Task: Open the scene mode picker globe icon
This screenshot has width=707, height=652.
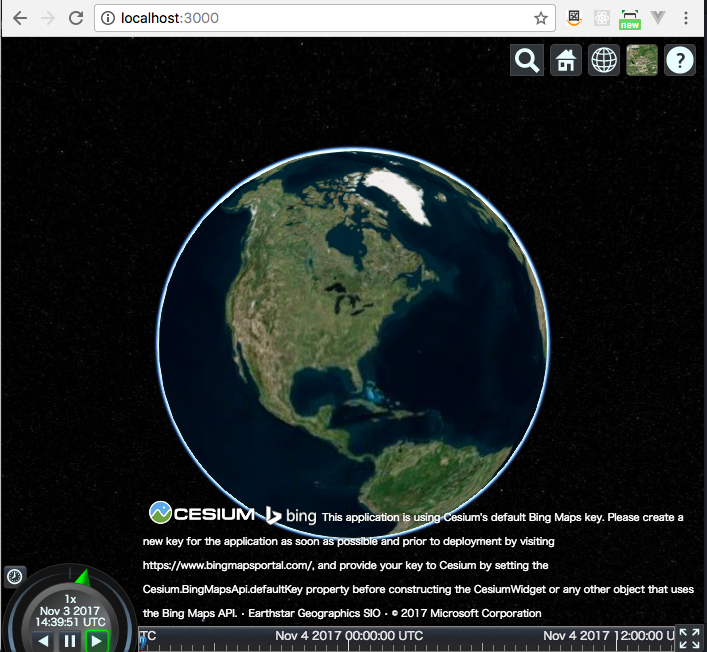Action: click(604, 60)
